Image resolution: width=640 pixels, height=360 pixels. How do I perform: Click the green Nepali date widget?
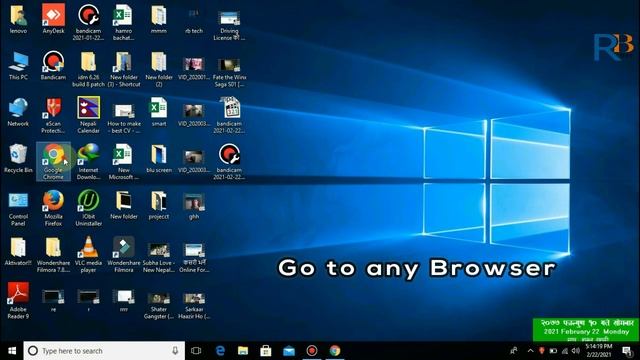[x=586, y=330]
